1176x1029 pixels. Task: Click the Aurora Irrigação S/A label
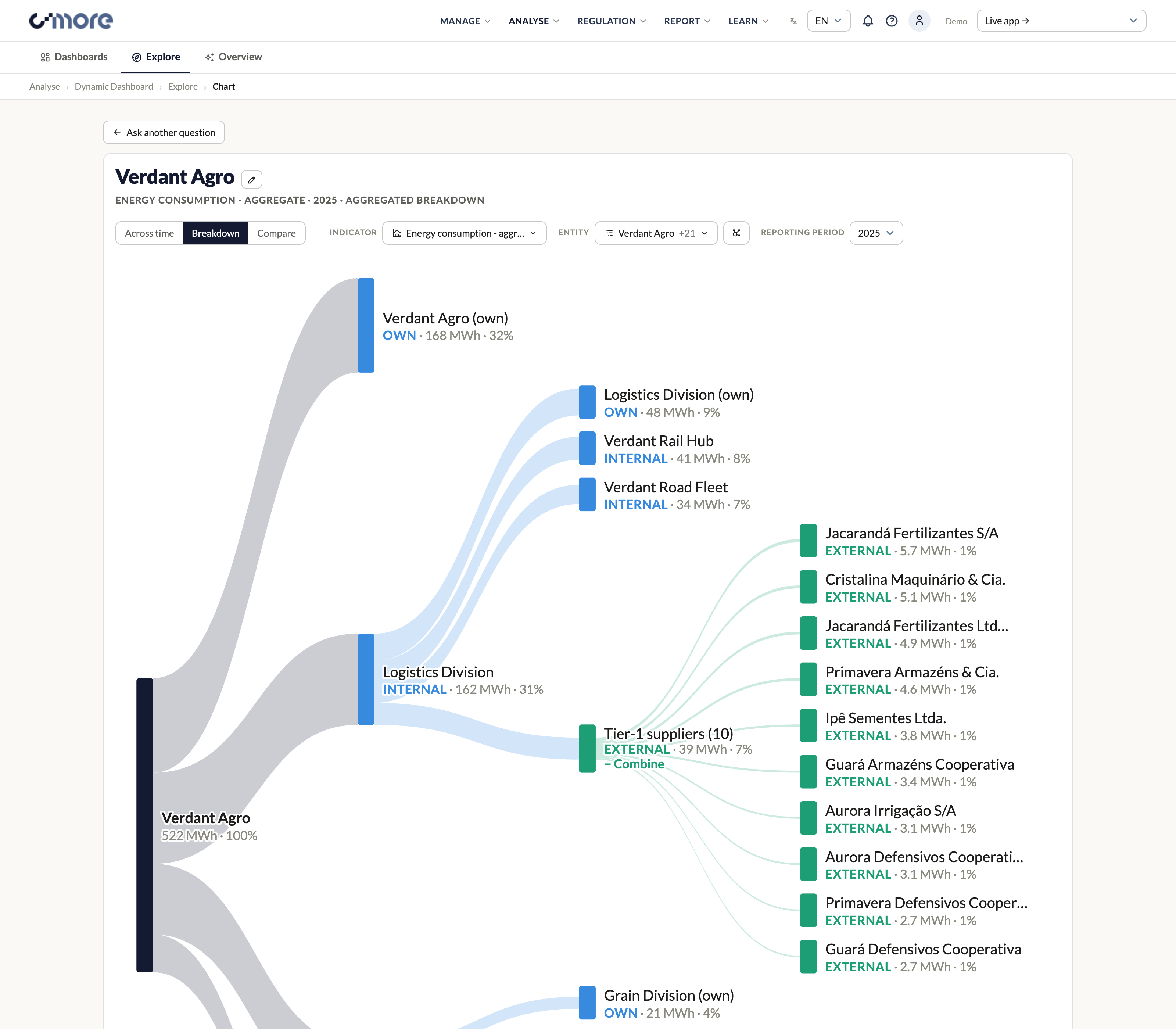(890, 811)
